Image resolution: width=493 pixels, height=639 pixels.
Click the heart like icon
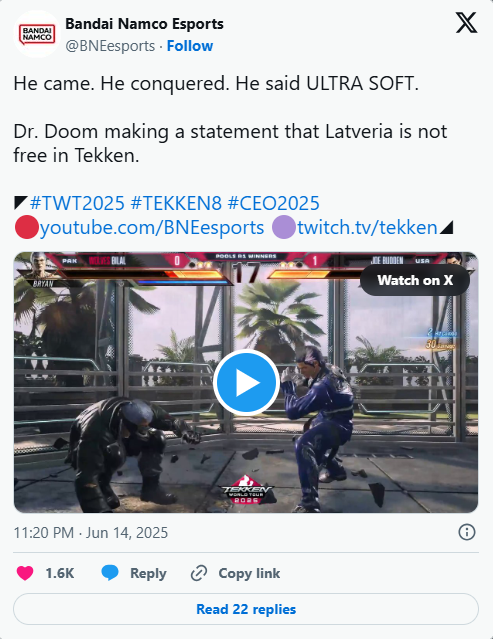pyautogui.click(x=25, y=573)
